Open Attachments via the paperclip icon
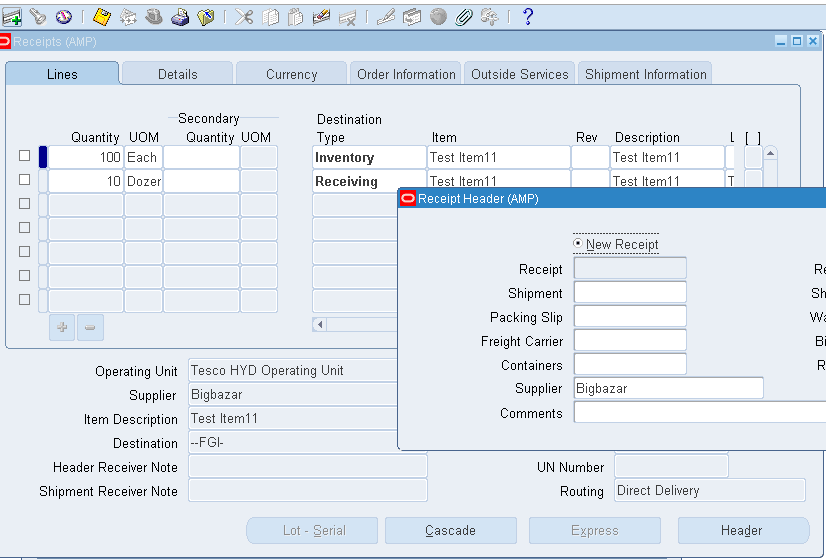Screen dimensions: 826x560 point(464,17)
